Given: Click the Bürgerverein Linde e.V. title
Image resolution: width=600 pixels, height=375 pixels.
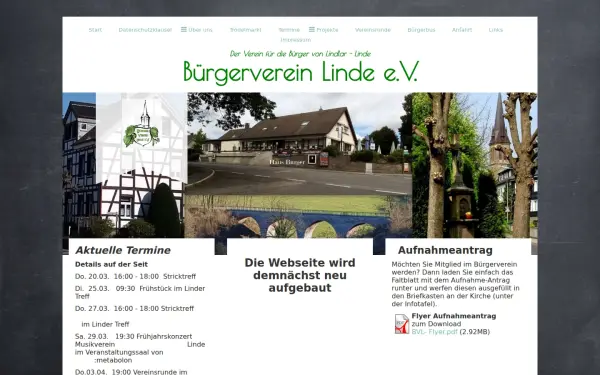Looking at the screenshot, I should coord(301,72).
